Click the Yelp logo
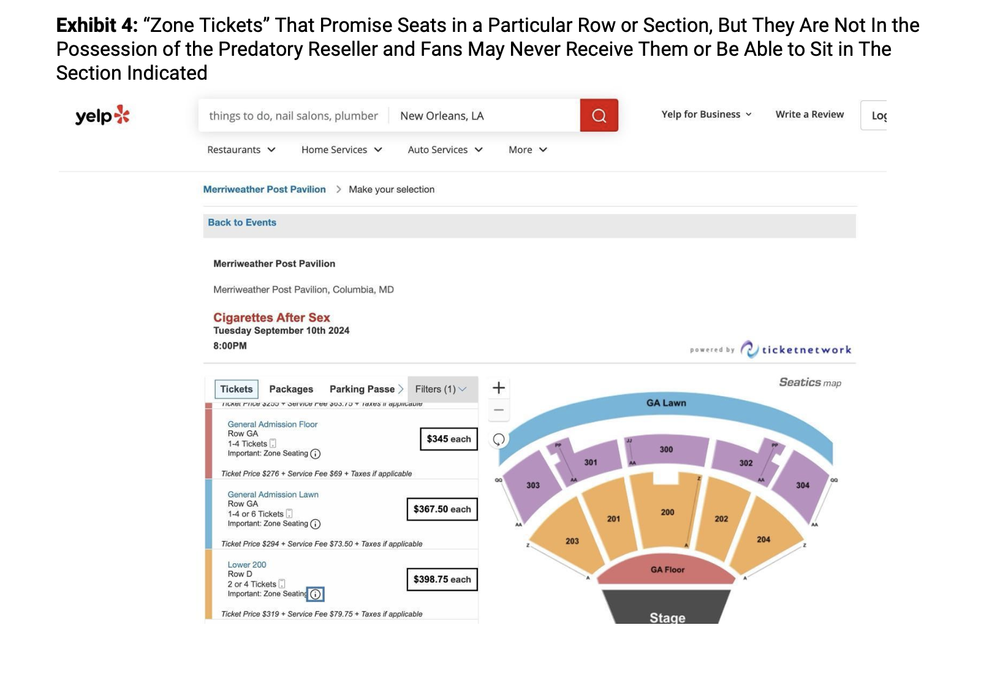The height and width of the screenshot is (679, 1000). [102, 116]
